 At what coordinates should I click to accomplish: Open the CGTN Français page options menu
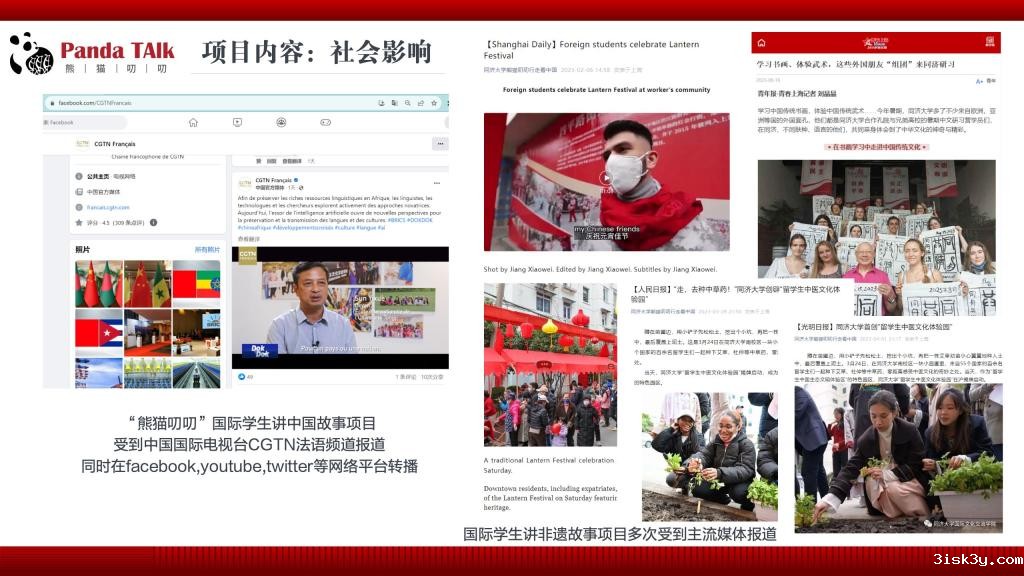(438, 144)
